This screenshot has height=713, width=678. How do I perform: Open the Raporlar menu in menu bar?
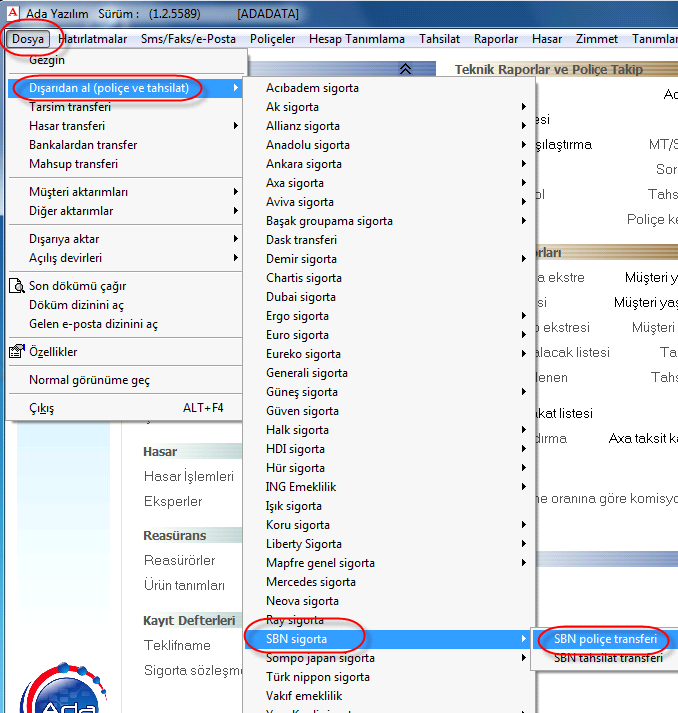tap(497, 39)
